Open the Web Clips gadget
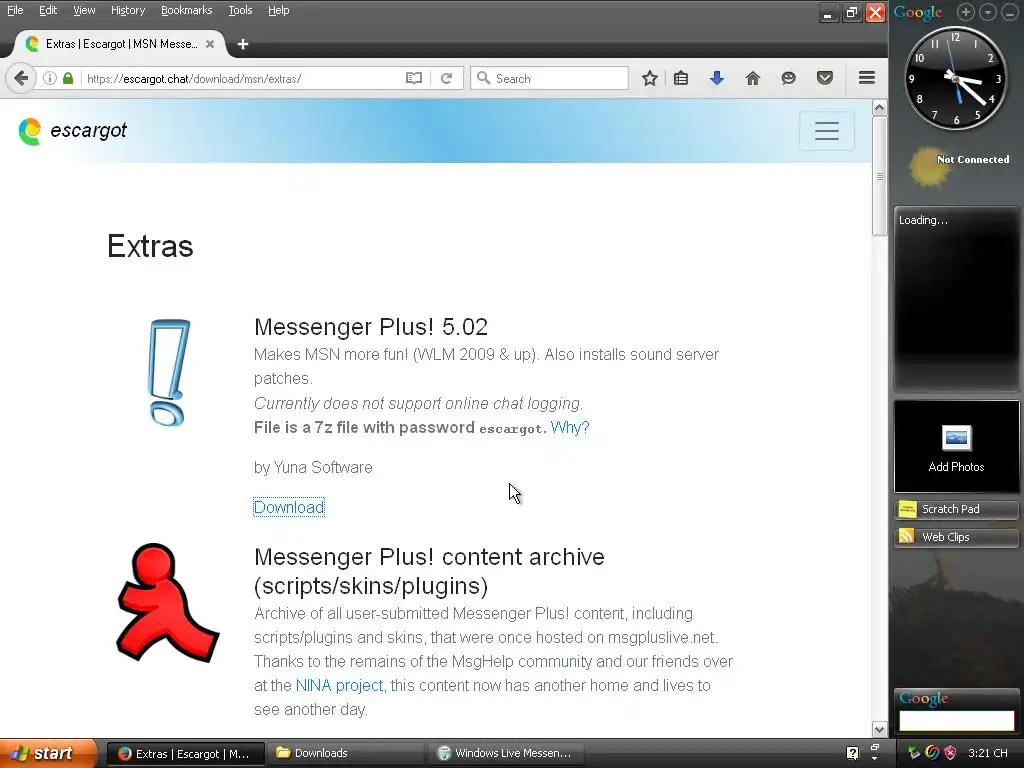 coord(956,537)
